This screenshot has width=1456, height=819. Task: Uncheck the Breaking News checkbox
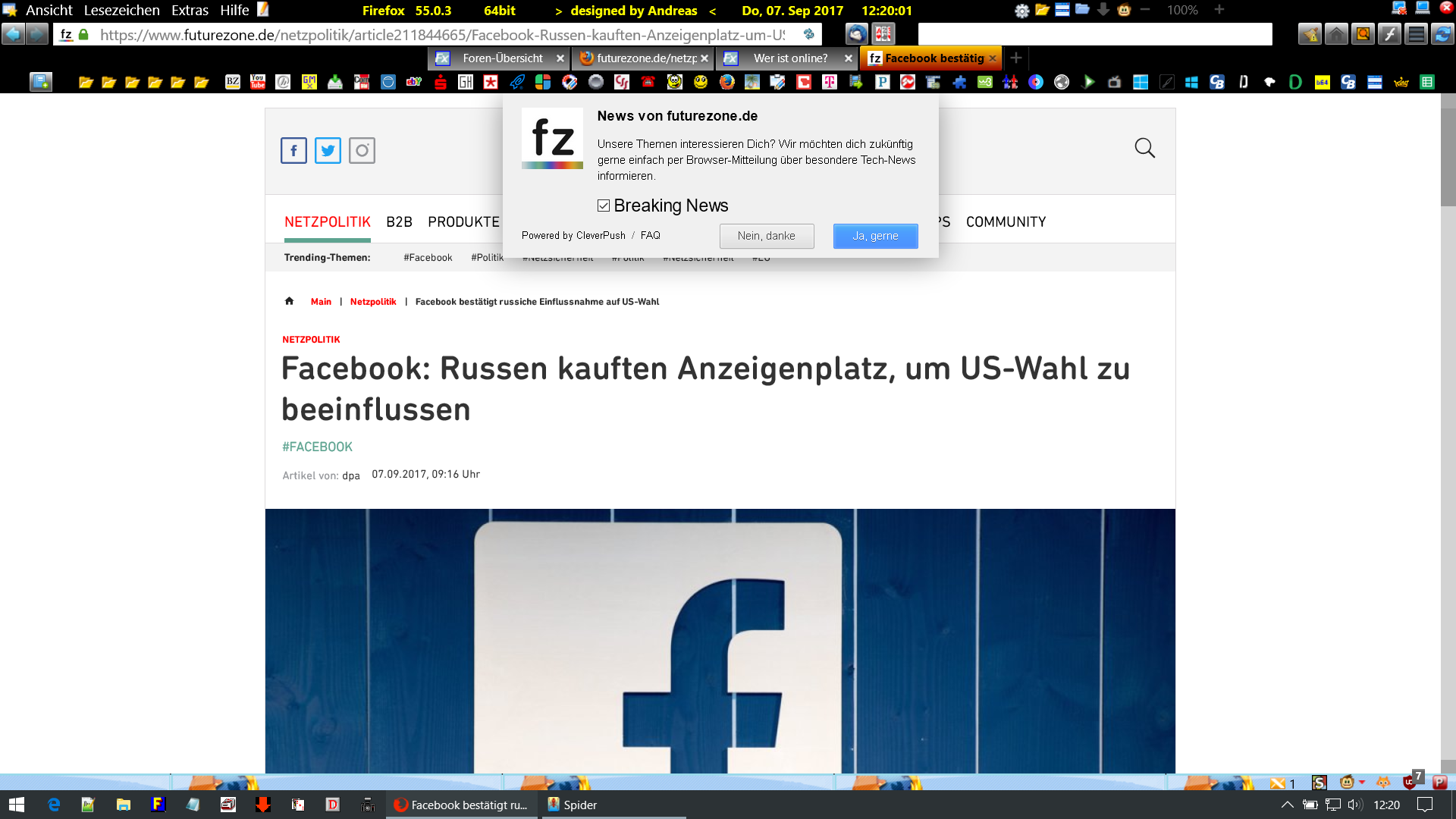[x=604, y=206]
